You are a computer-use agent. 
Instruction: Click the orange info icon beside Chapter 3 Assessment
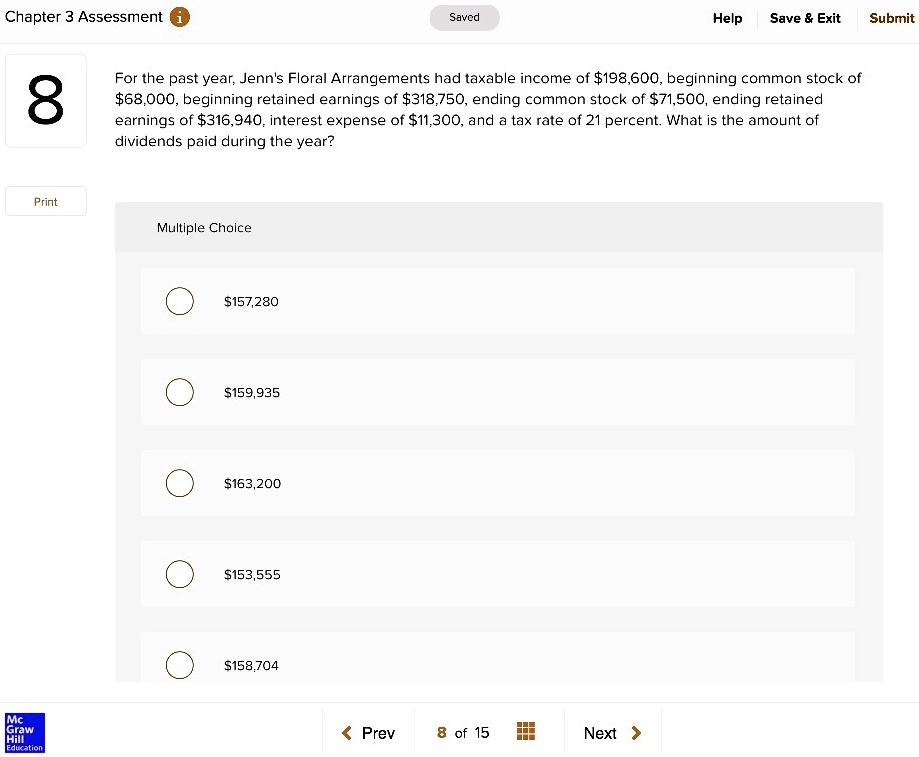179,17
